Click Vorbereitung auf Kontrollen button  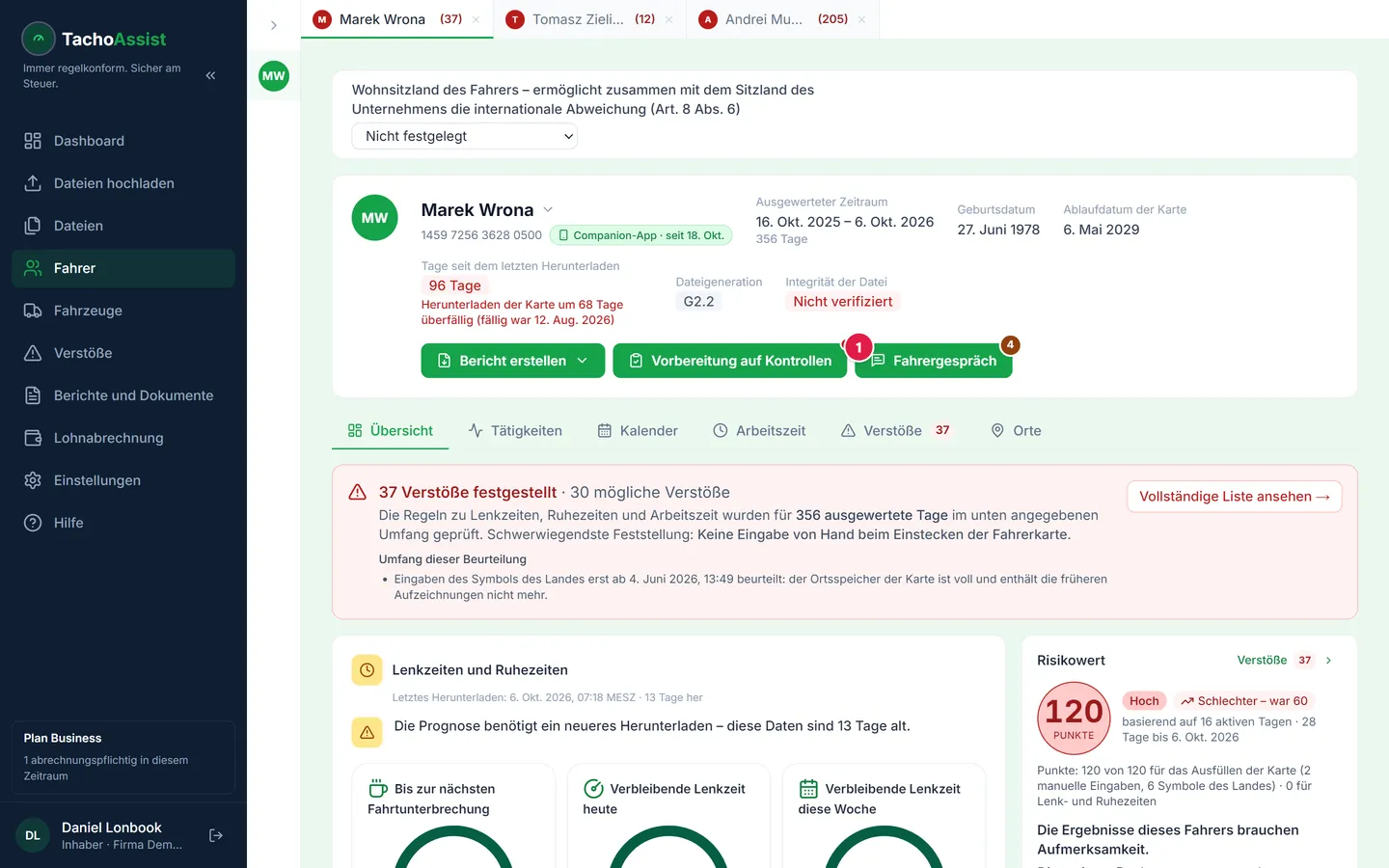[730, 361]
